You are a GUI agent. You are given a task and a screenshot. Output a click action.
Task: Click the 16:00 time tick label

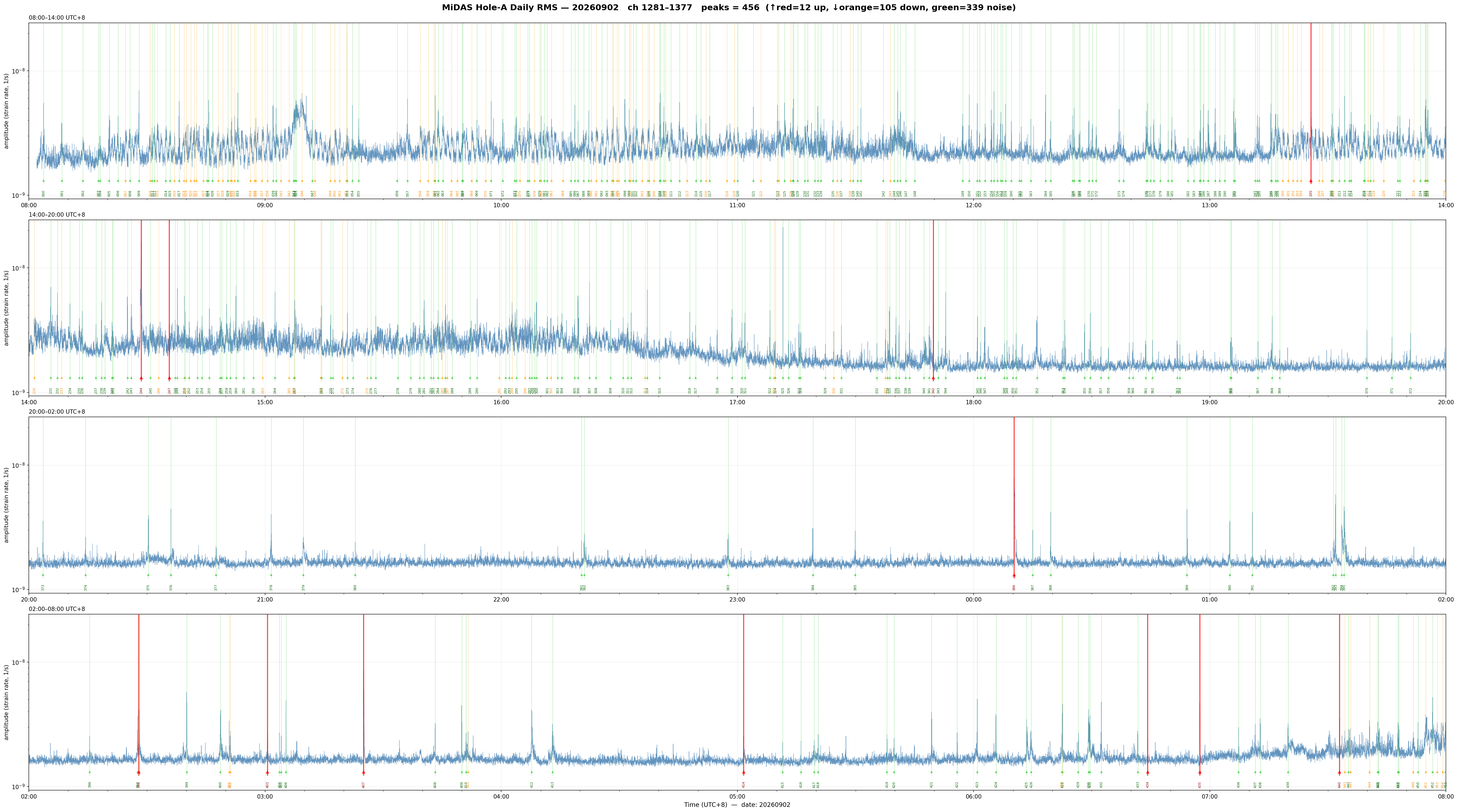(501, 402)
